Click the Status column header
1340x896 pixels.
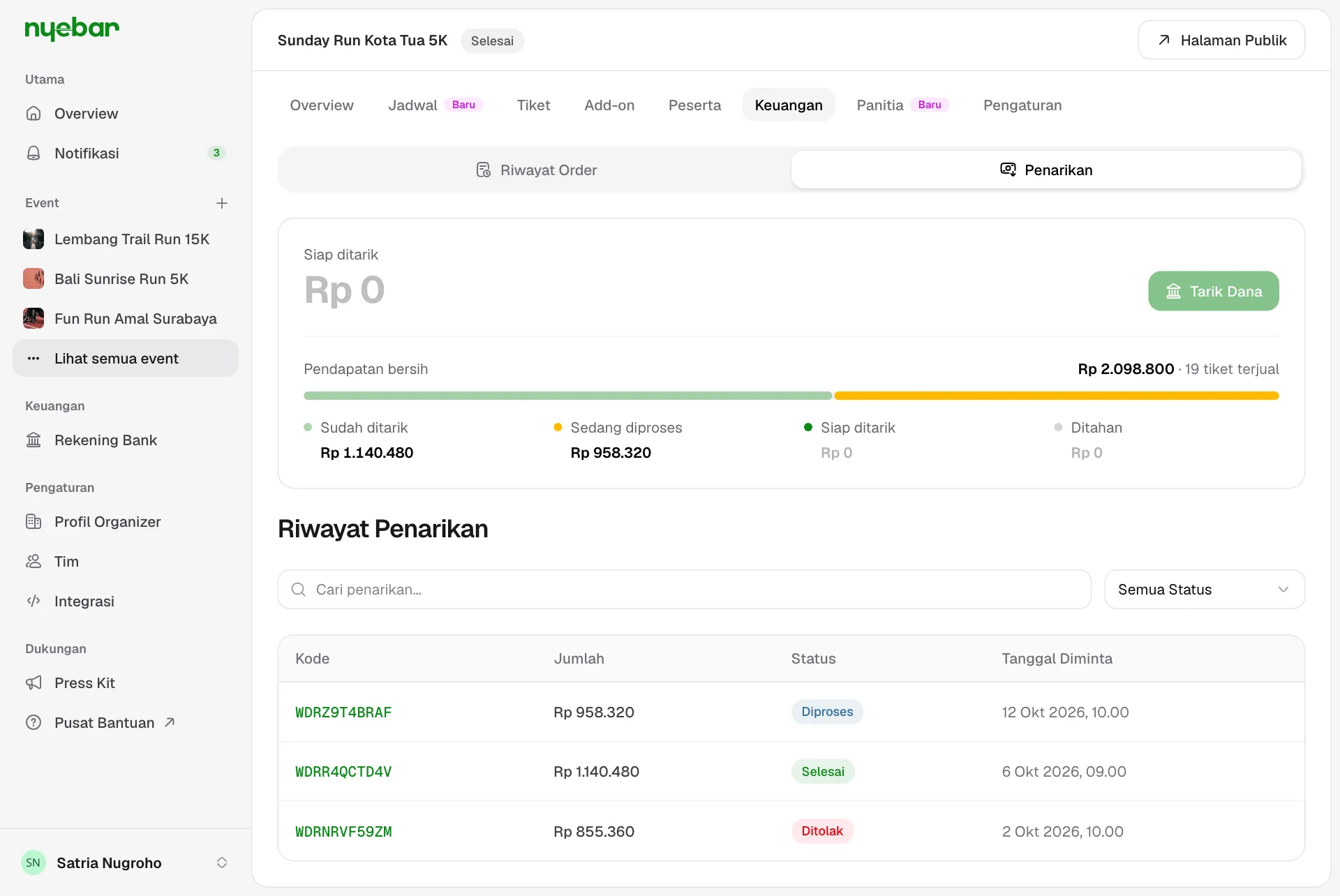point(813,659)
